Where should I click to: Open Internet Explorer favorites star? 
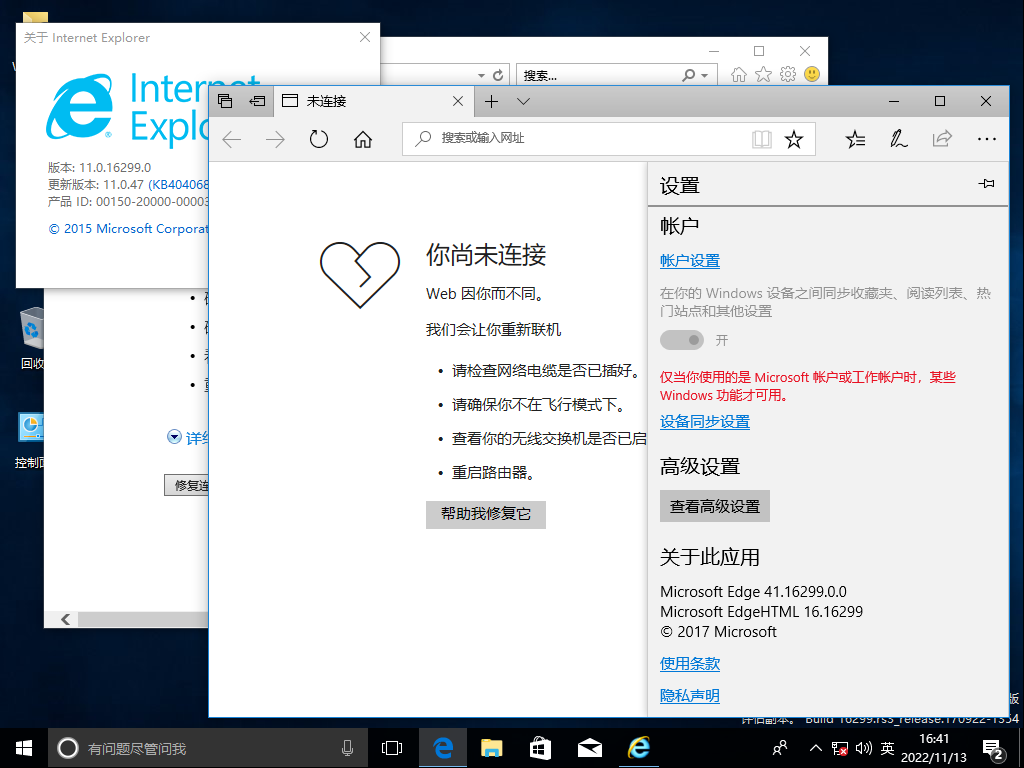(x=763, y=74)
